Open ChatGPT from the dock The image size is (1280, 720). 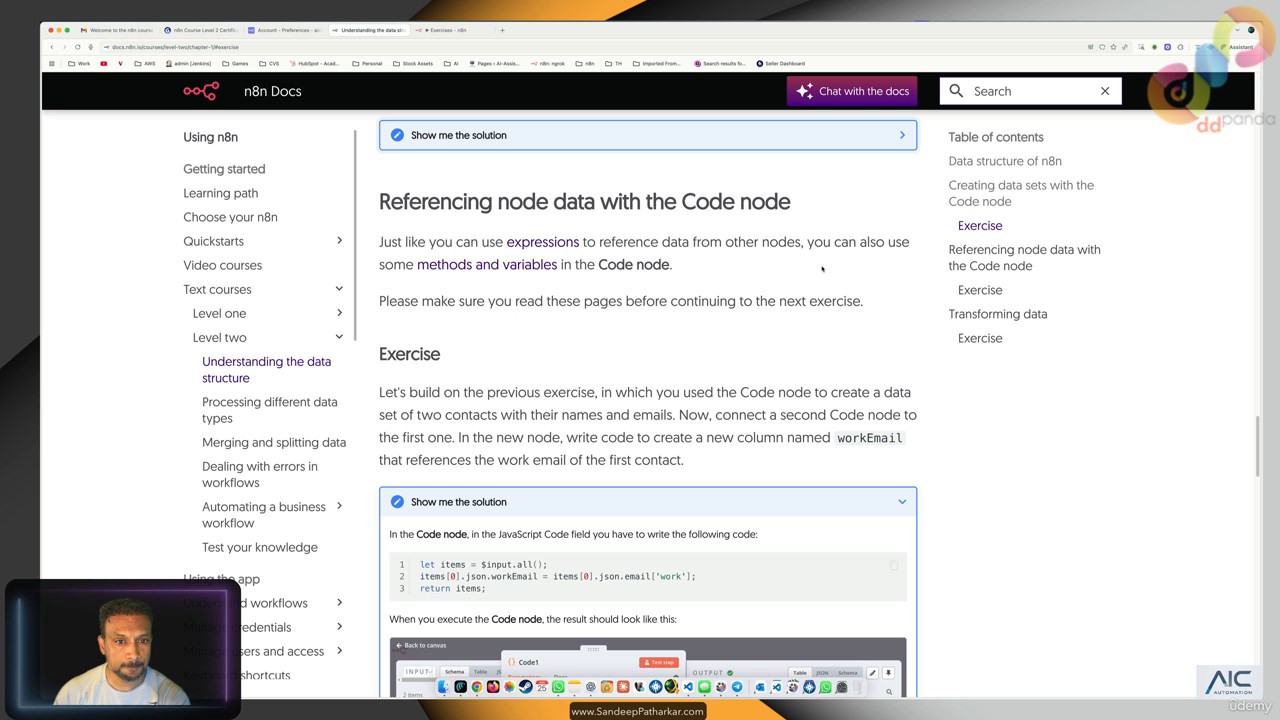coord(591,687)
